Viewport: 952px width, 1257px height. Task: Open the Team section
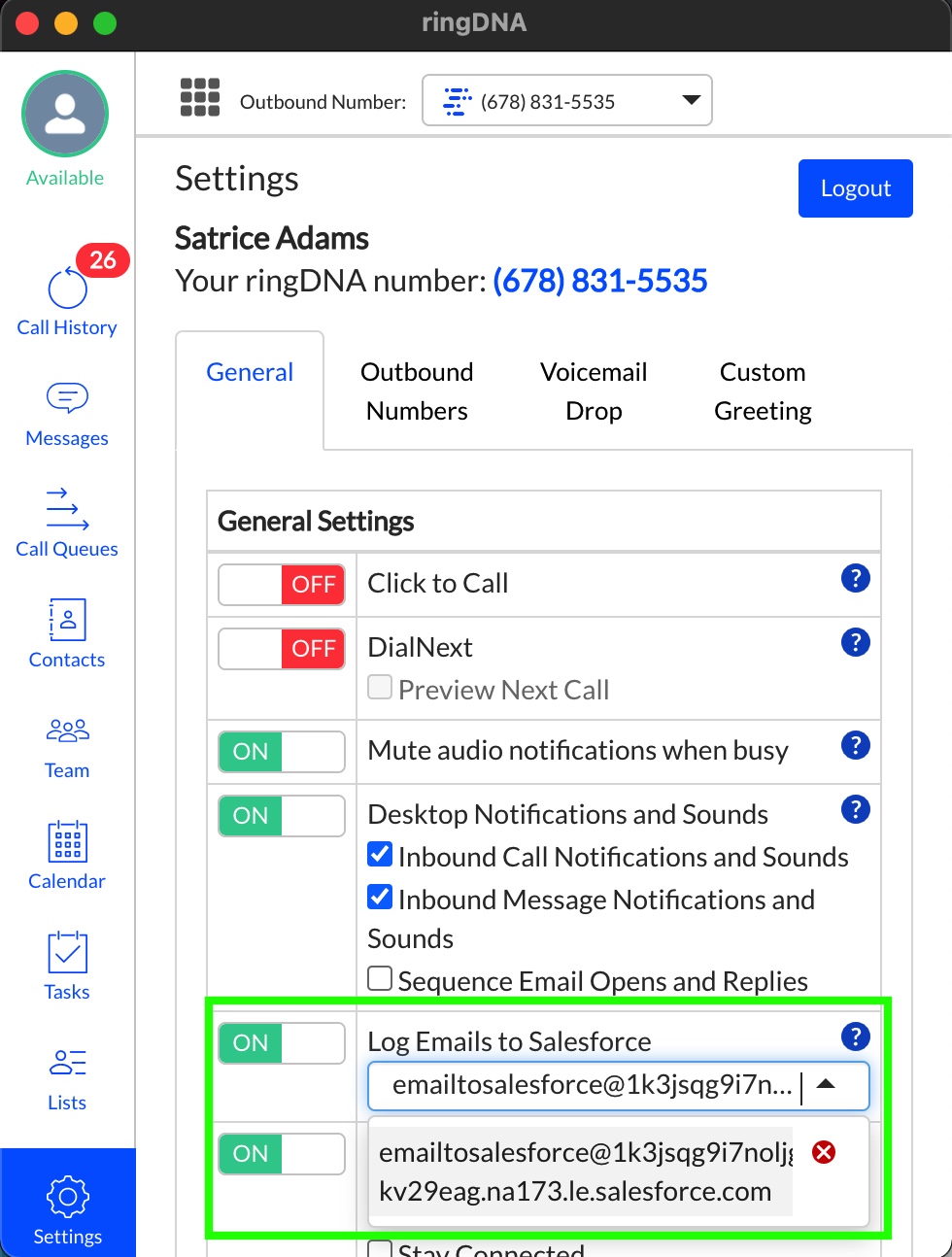67,749
